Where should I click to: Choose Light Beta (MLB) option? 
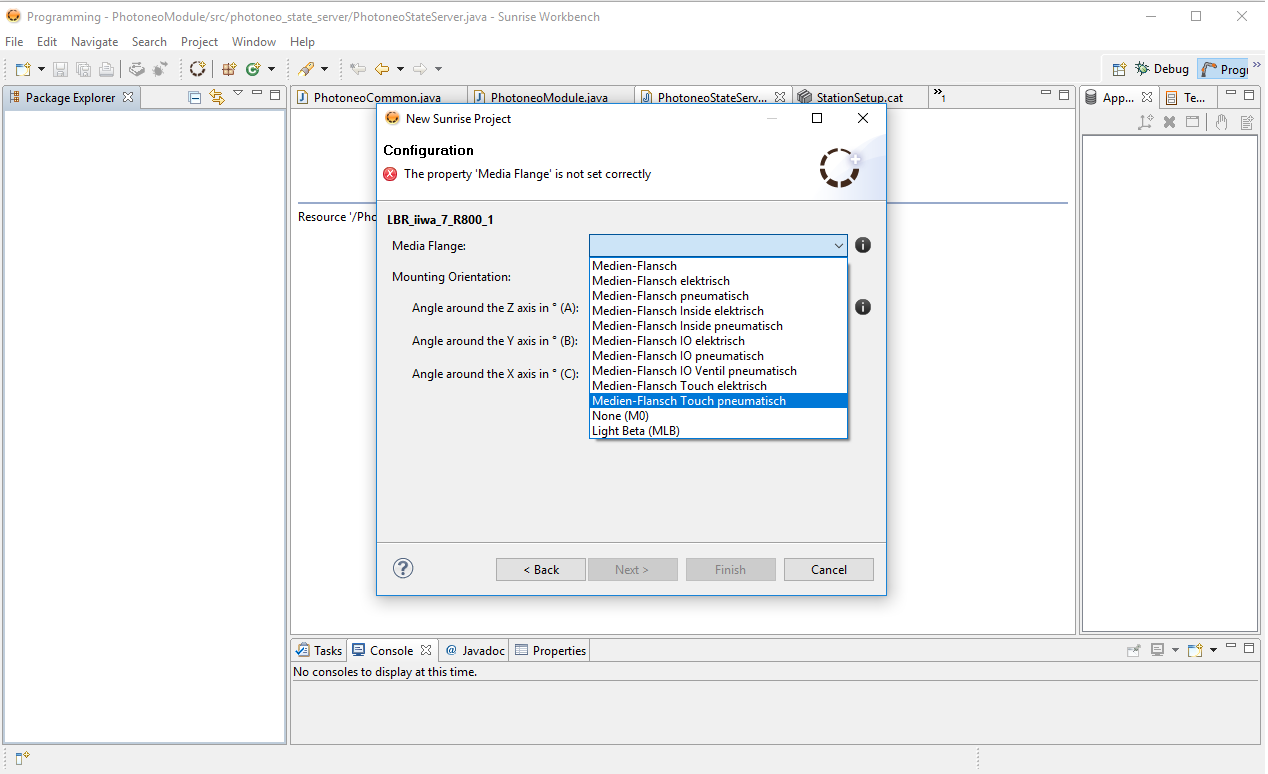click(718, 431)
